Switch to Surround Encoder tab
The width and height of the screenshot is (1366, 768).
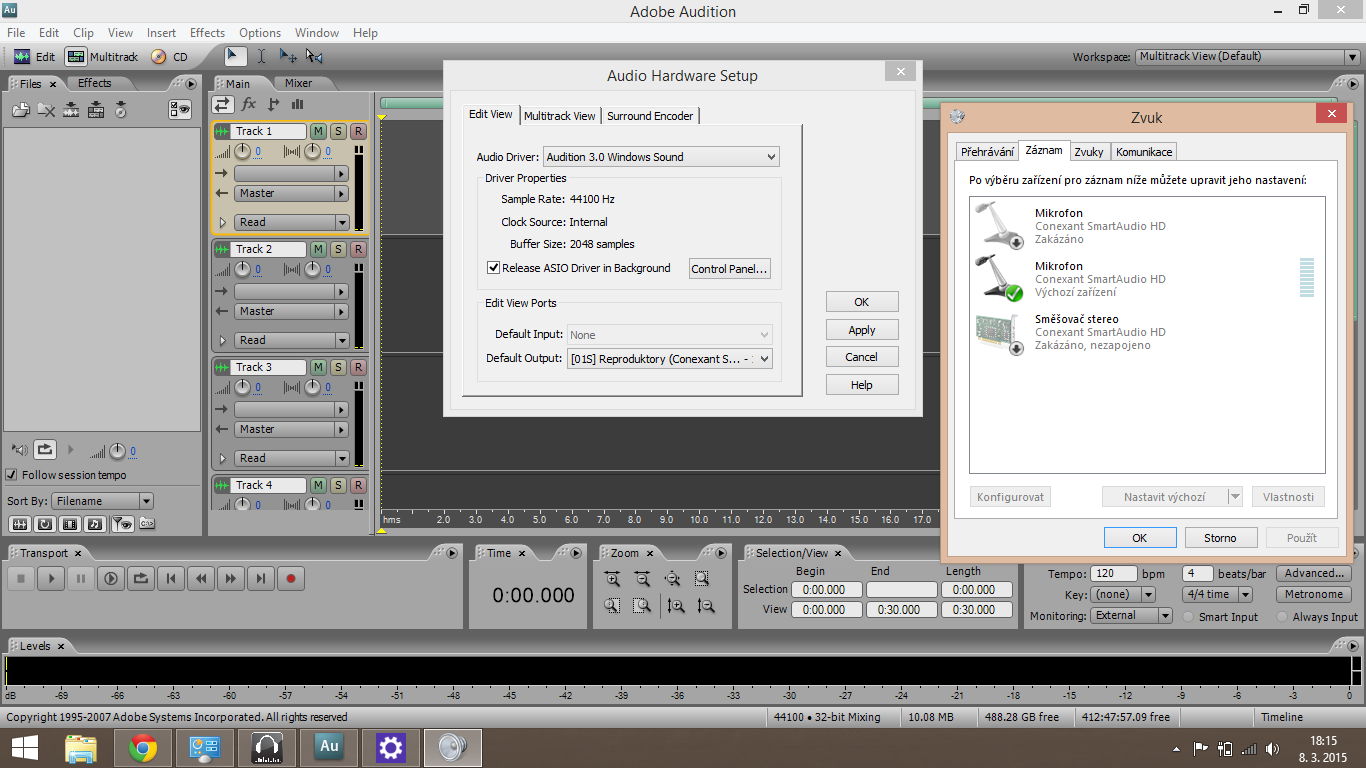[x=650, y=116]
